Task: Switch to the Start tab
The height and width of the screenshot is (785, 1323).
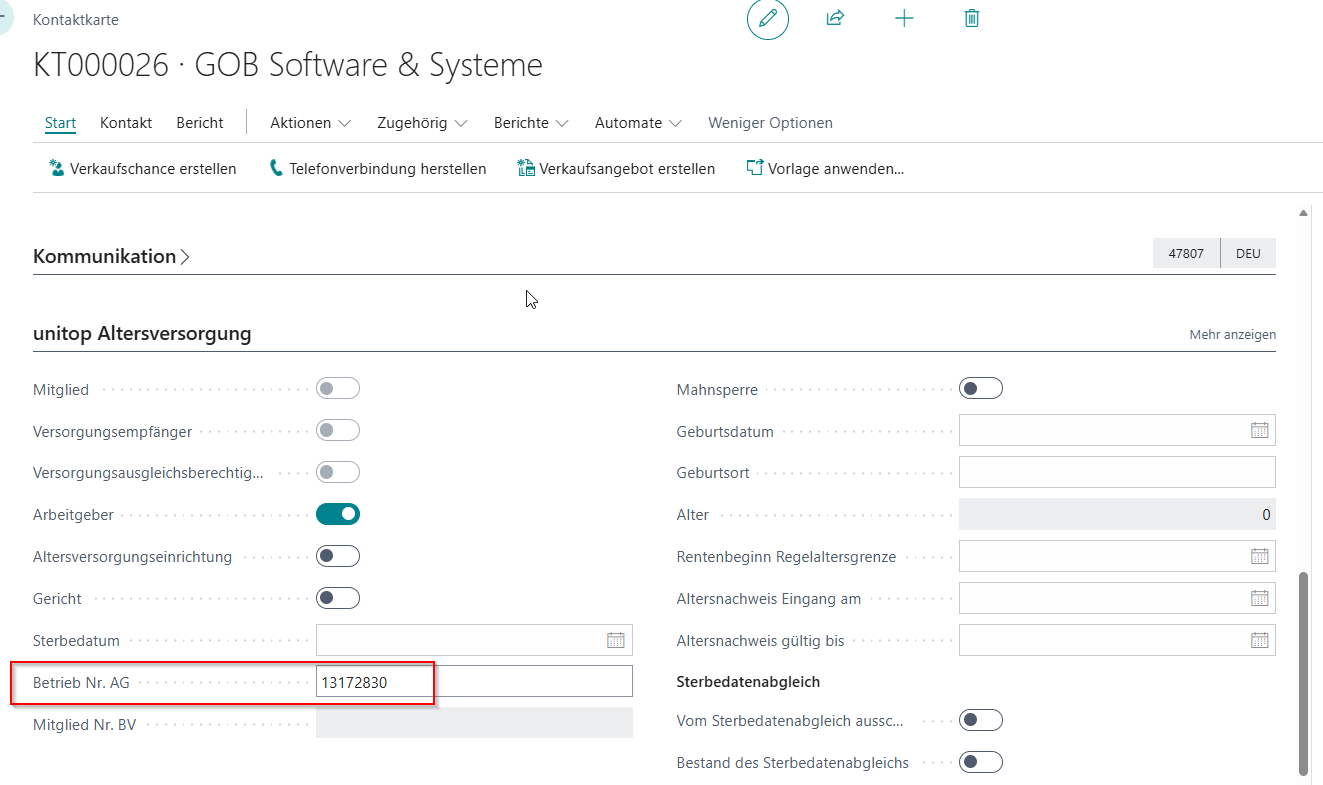Action: click(60, 123)
